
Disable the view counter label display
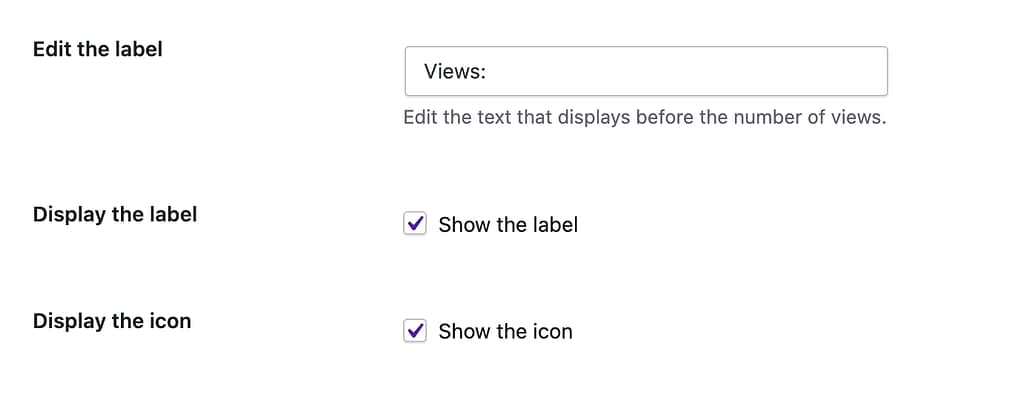point(415,224)
